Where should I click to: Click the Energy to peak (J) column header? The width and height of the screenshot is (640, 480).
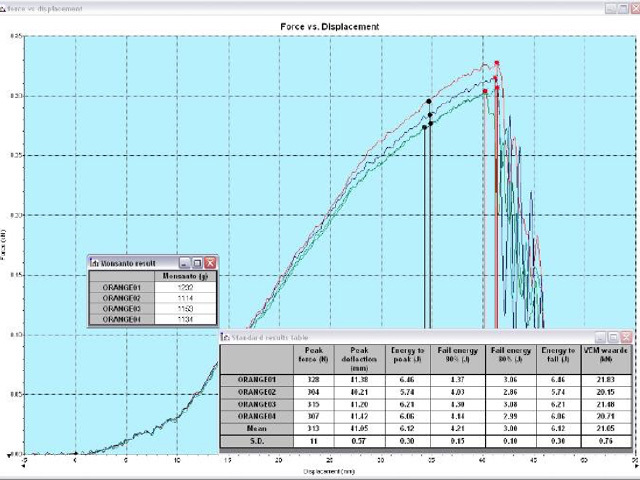pos(408,358)
